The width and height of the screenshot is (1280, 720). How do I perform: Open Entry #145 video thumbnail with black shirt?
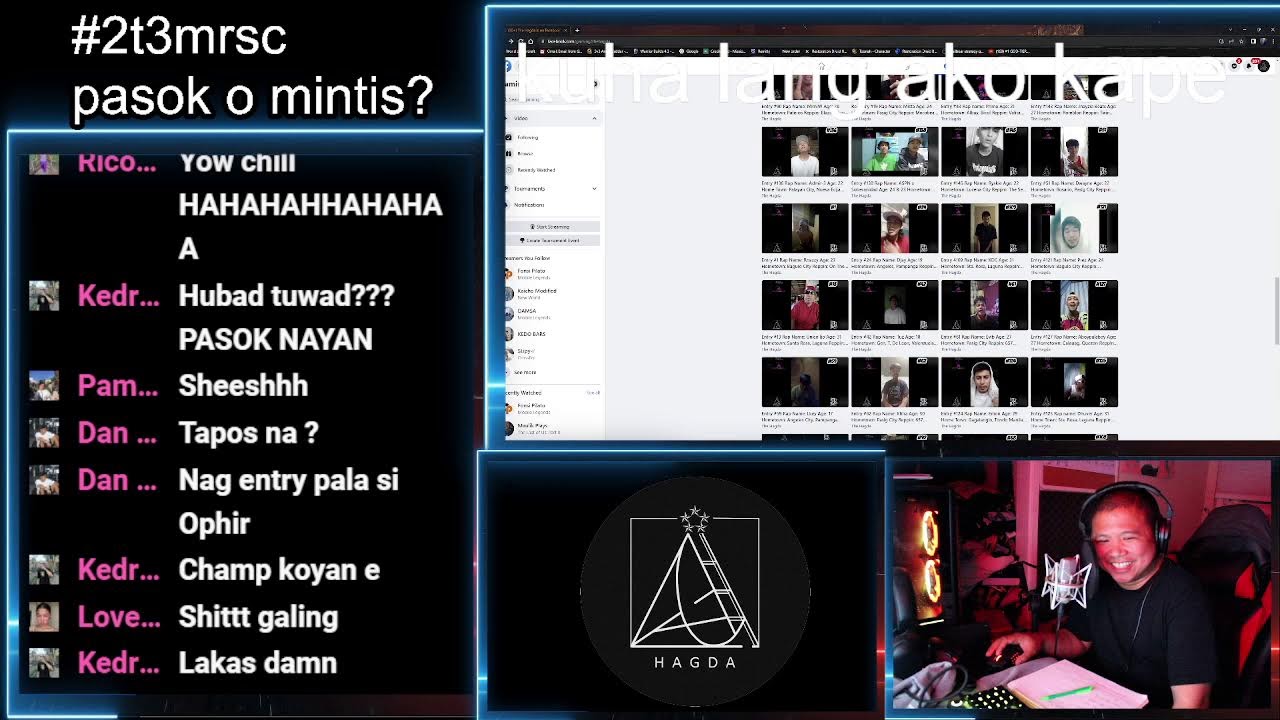point(984,152)
